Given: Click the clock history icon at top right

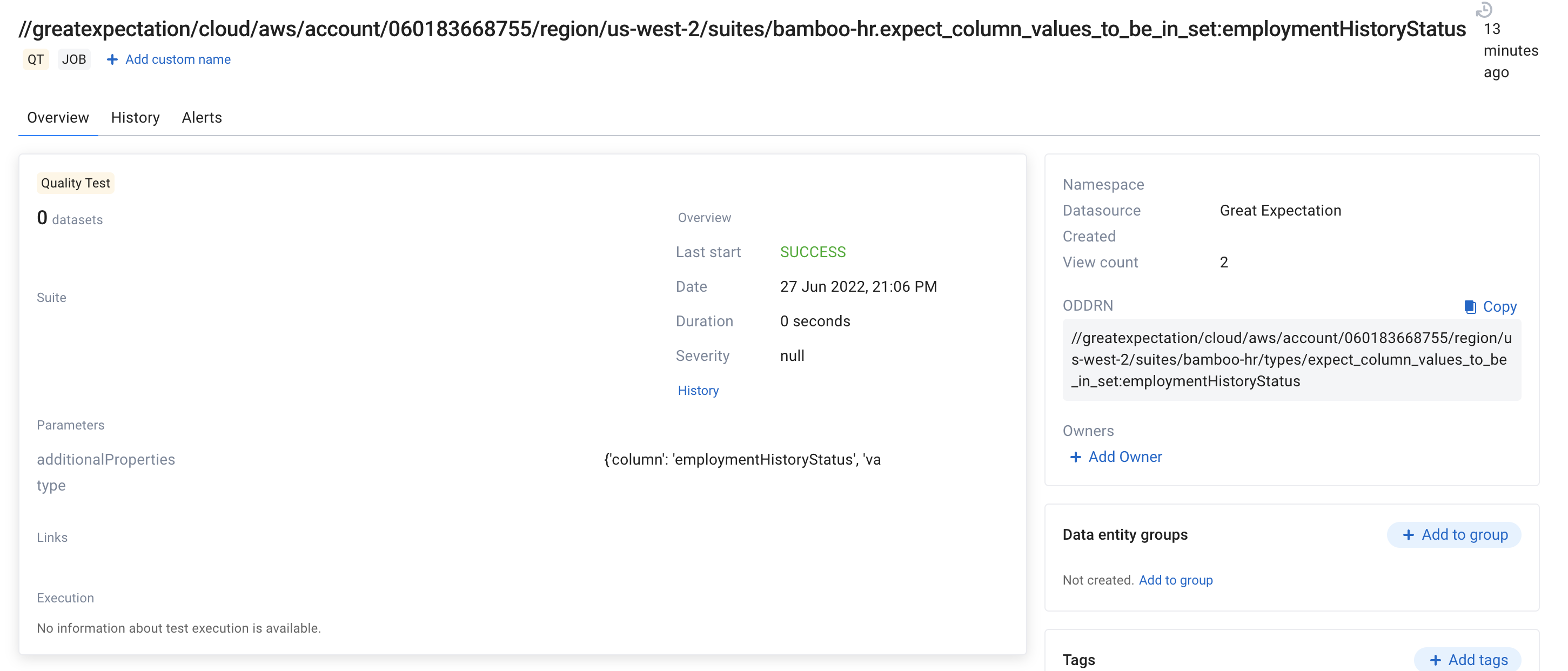Looking at the screenshot, I should point(1484,9).
